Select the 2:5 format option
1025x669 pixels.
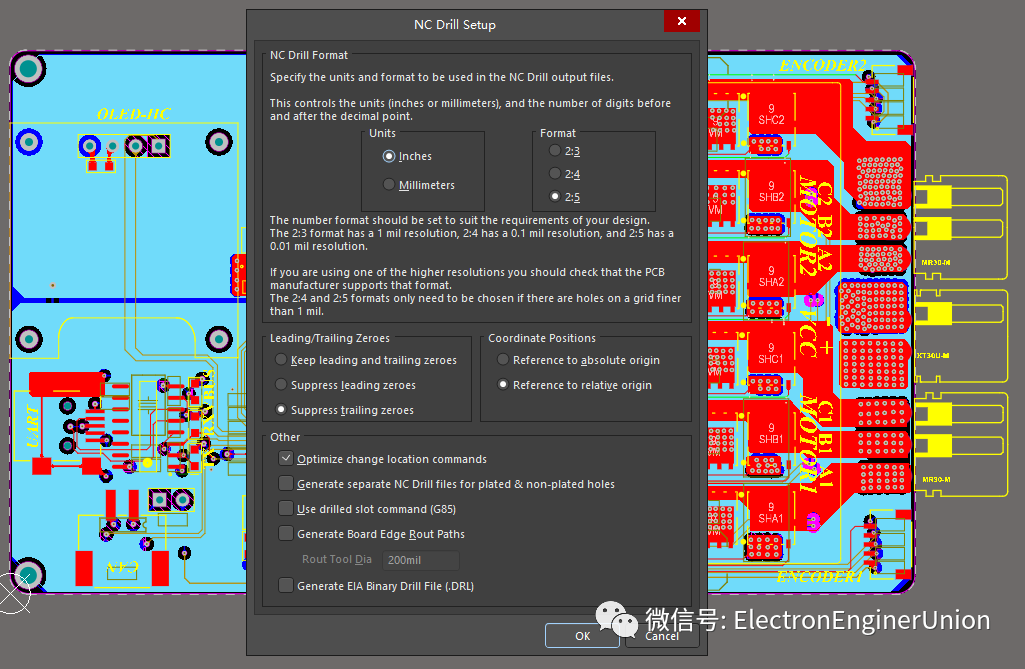[x=555, y=197]
